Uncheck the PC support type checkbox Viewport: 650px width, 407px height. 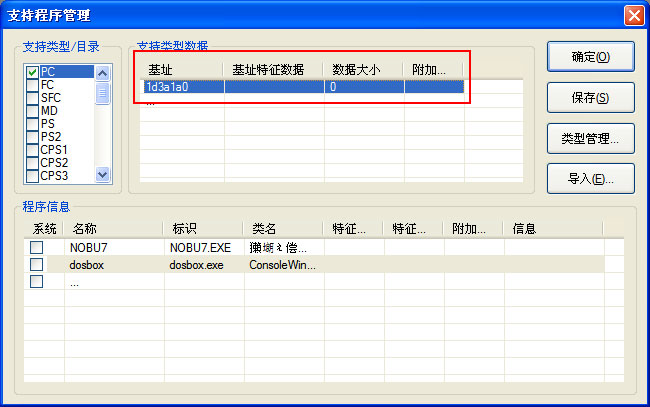33,72
